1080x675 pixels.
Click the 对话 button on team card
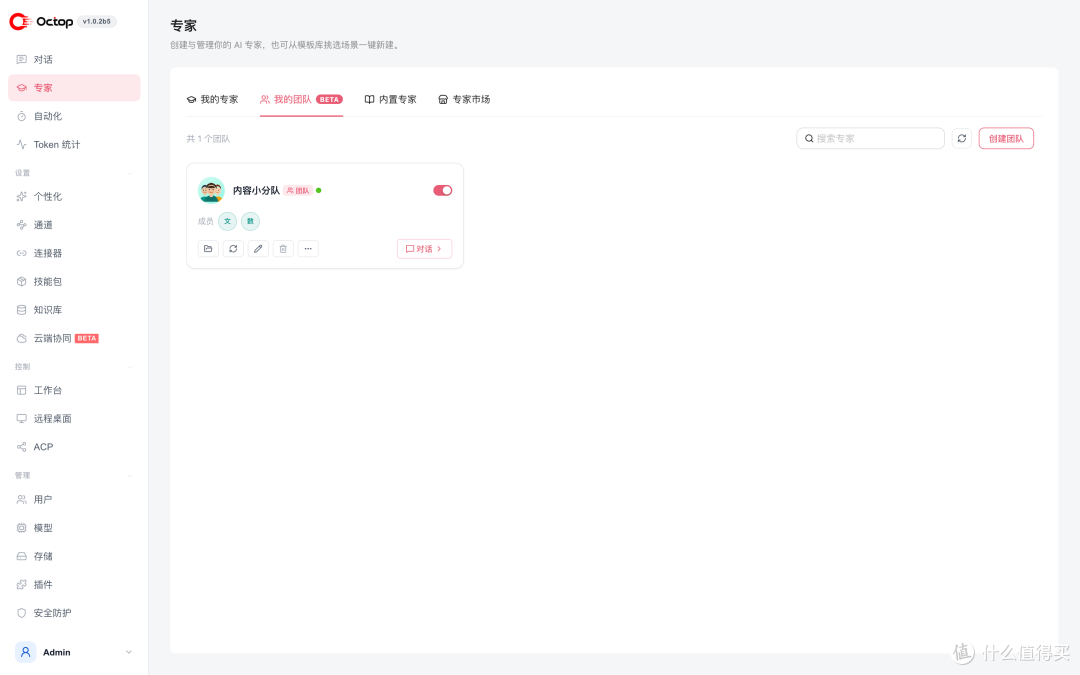(x=424, y=249)
